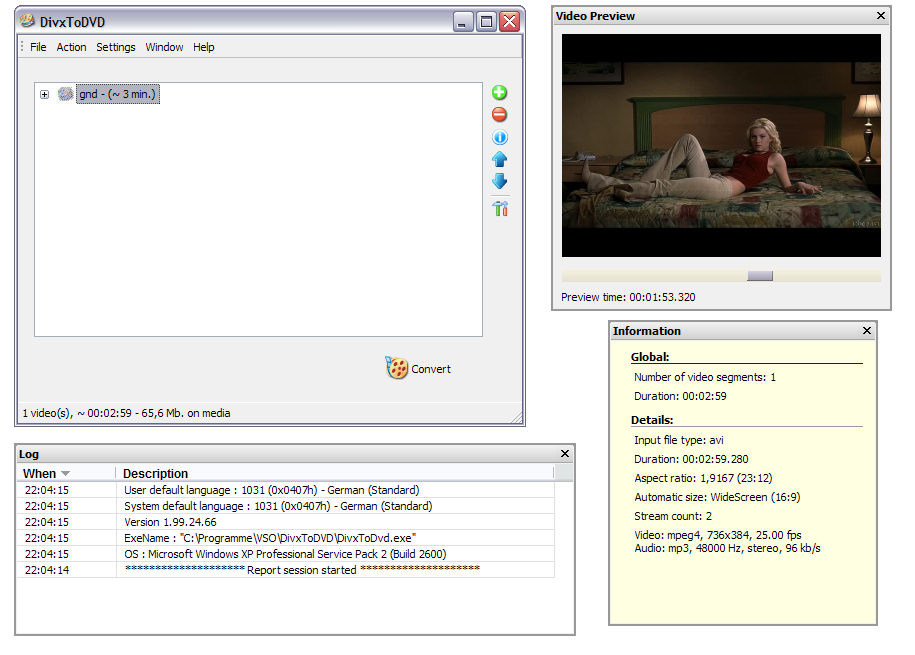Open the Settings menu
This screenshot has height=655, width=915.
click(x=115, y=47)
